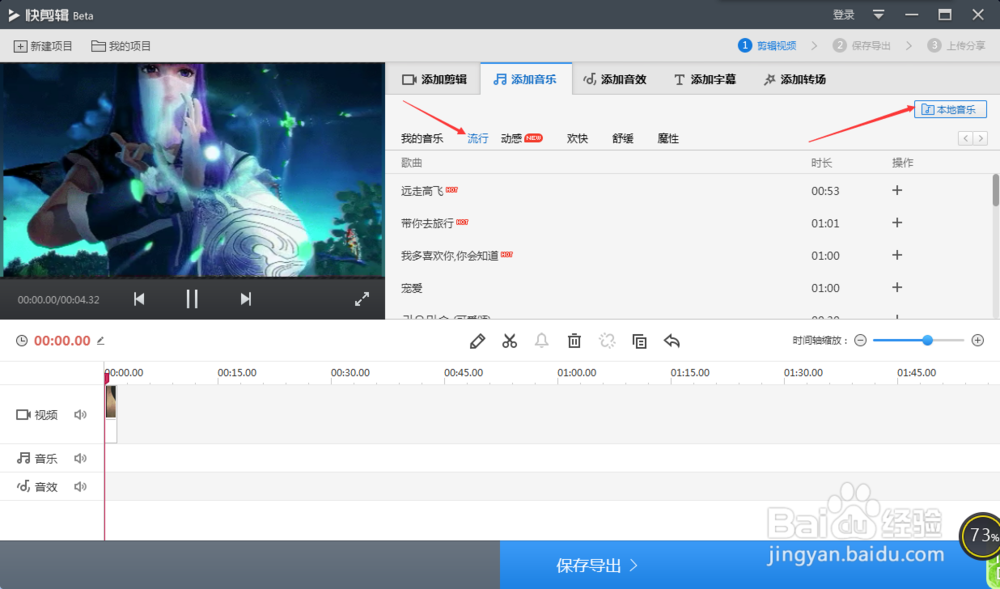Click the bell marker icon
1000x589 pixels.
tap(541, 341)
